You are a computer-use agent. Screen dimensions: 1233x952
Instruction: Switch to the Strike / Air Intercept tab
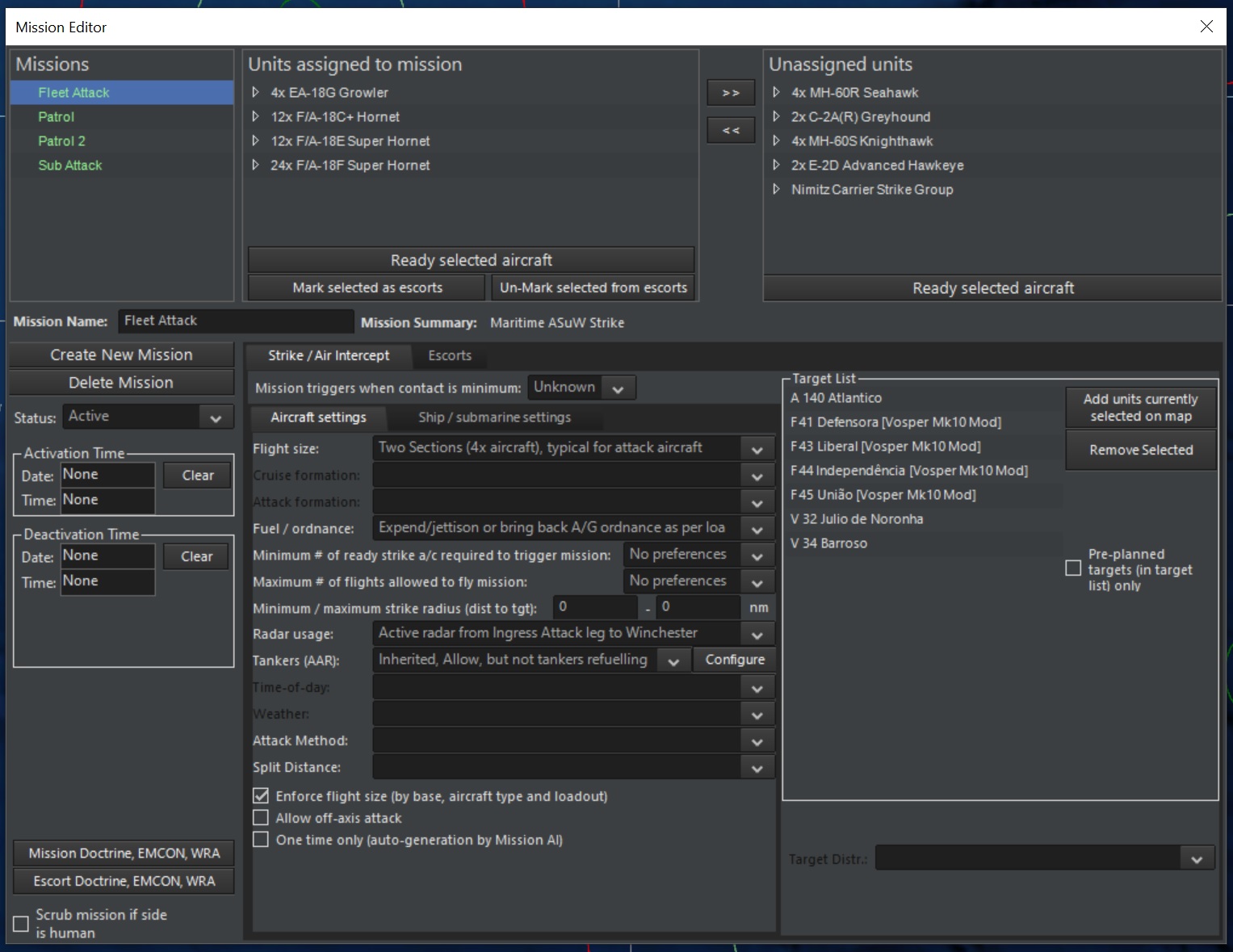(x=328, y=355)
